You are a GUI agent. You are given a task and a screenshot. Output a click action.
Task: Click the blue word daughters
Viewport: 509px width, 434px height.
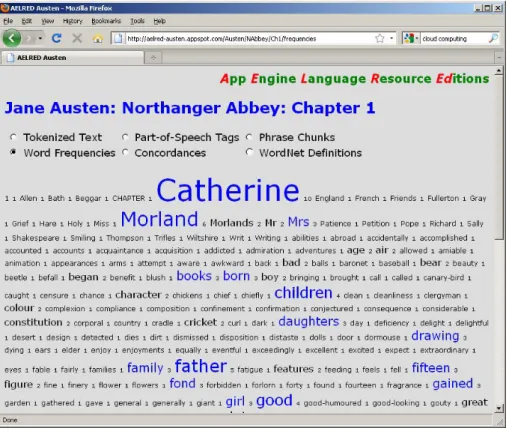(x=308, y=321)
